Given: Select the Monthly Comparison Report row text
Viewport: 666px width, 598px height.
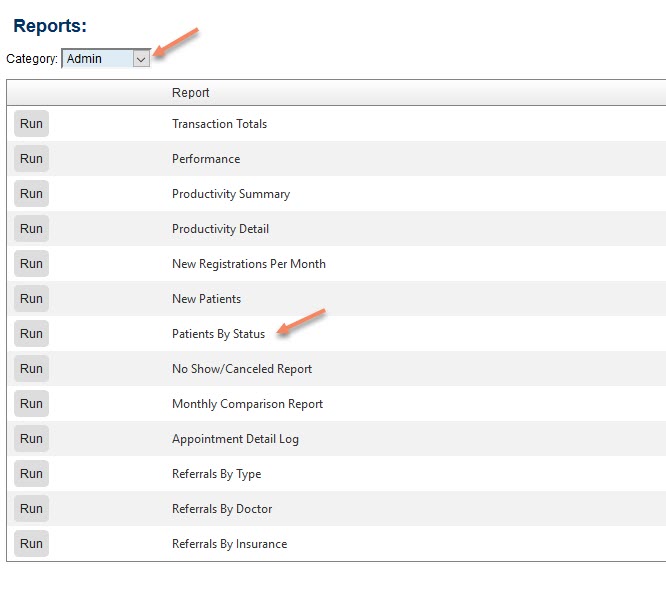Looking at the screenshot, I should (247, 404).
